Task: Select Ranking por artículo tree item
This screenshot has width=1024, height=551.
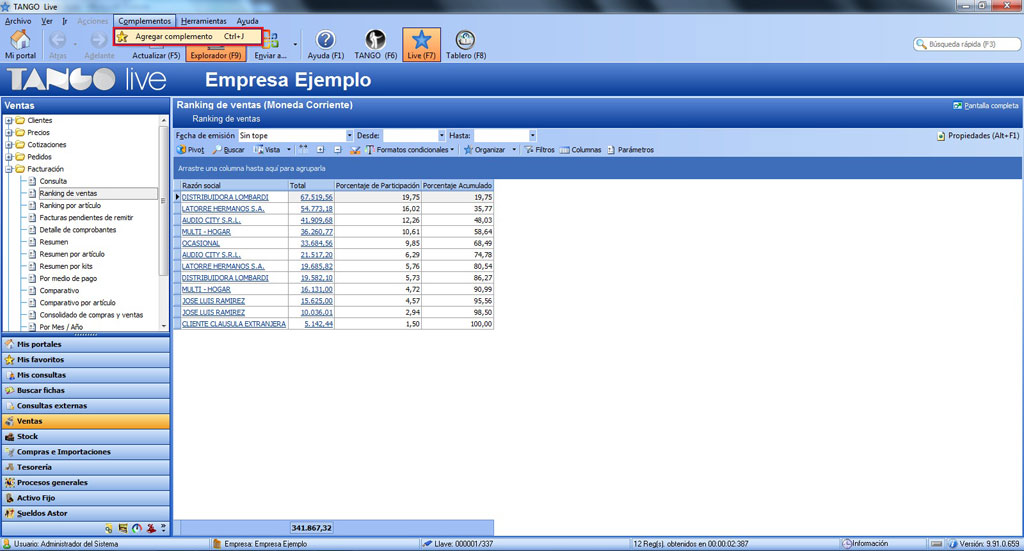Action: pos(70,206)
